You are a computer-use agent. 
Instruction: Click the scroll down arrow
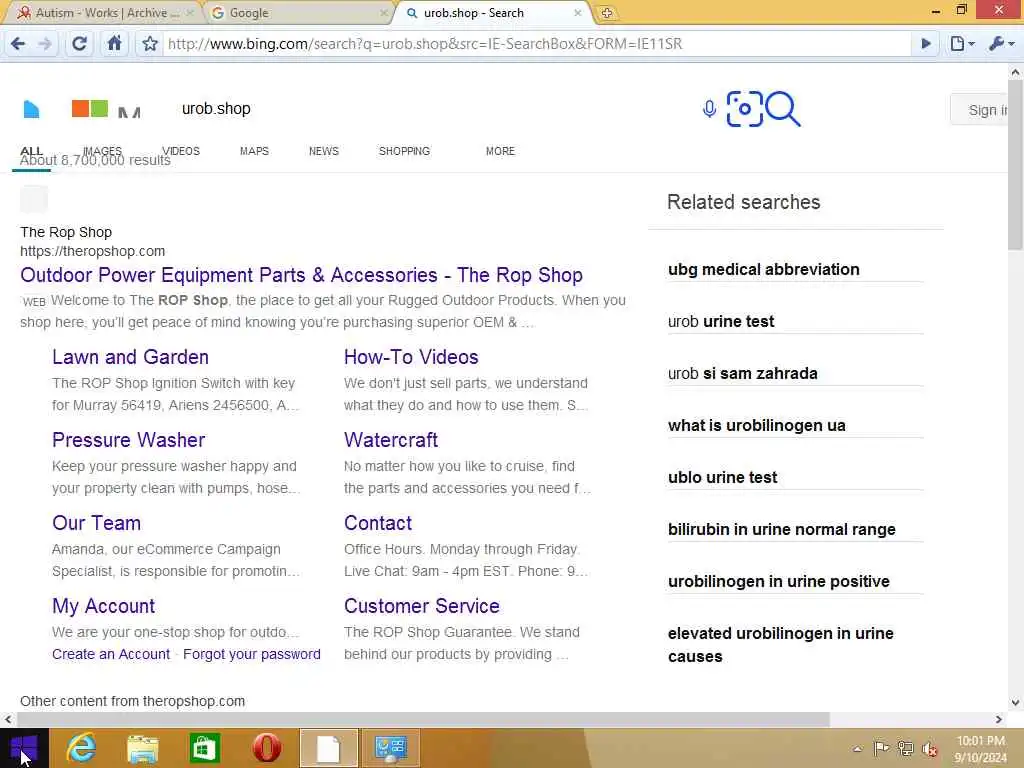(x=1016, y=703)
